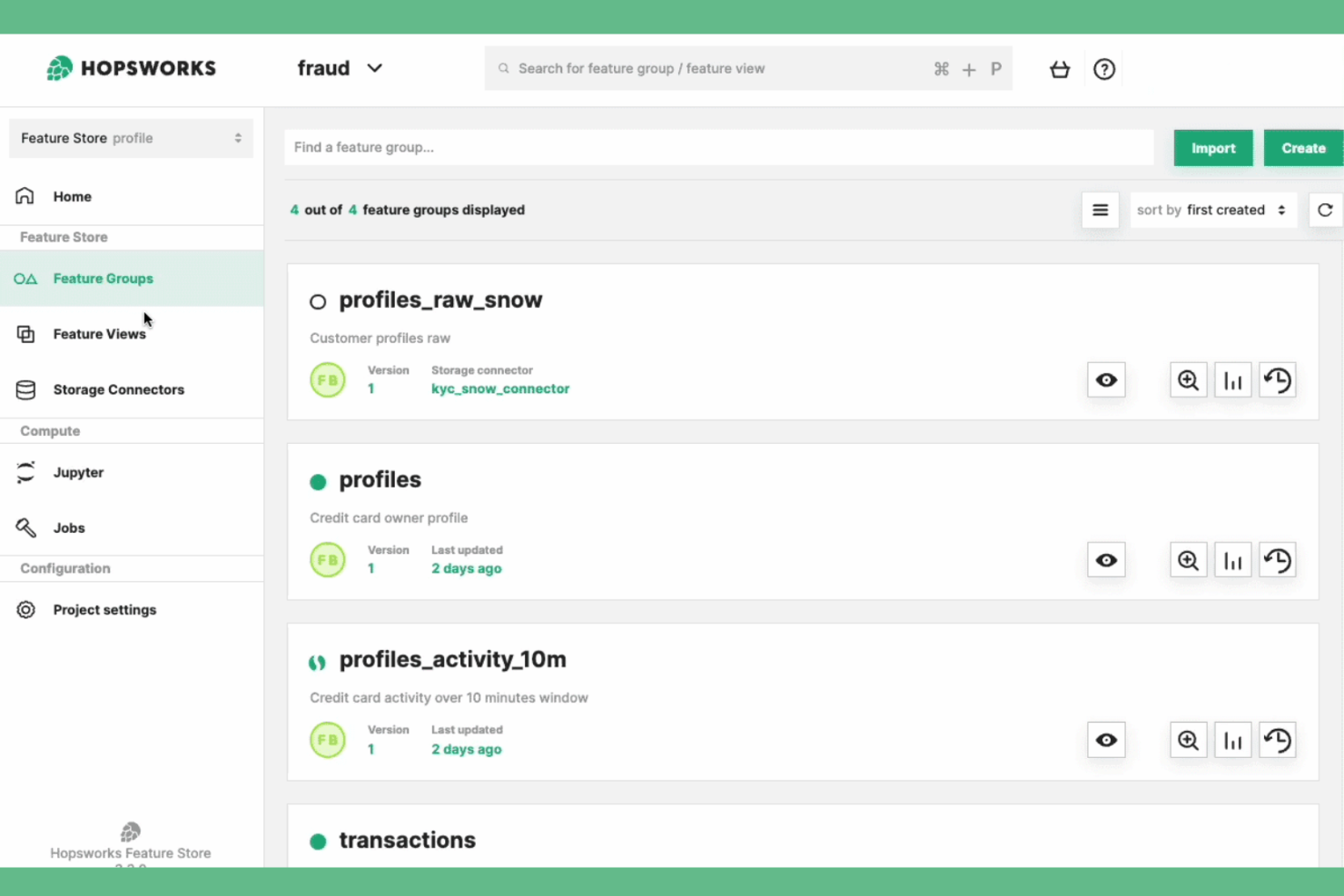This screenshot has width=1344, height=896.
Task: Click the Hopsworks logo
Action: pos(131,68)
